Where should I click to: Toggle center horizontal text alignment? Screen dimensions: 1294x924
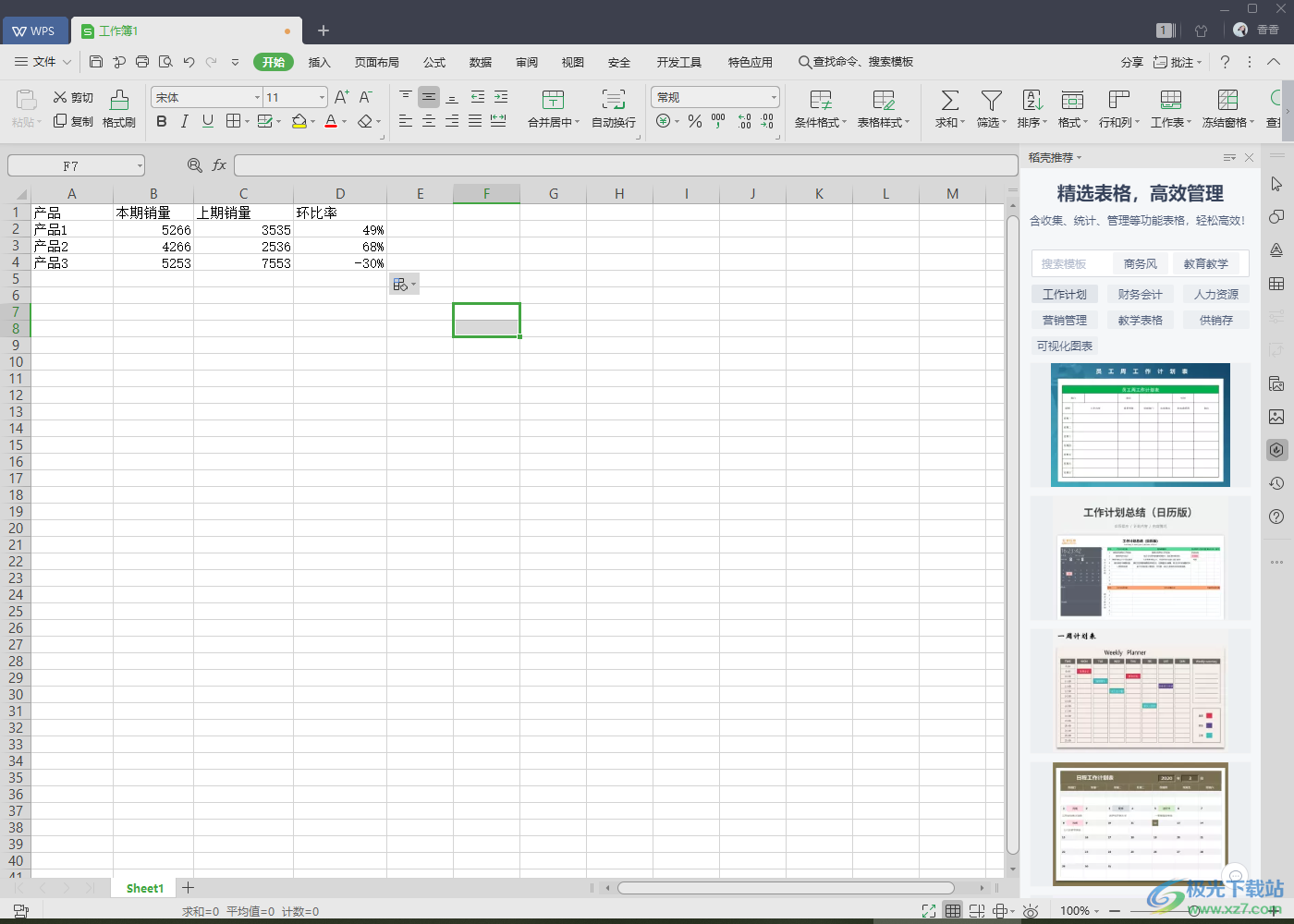pyautogui.click(x=429, y=121)
